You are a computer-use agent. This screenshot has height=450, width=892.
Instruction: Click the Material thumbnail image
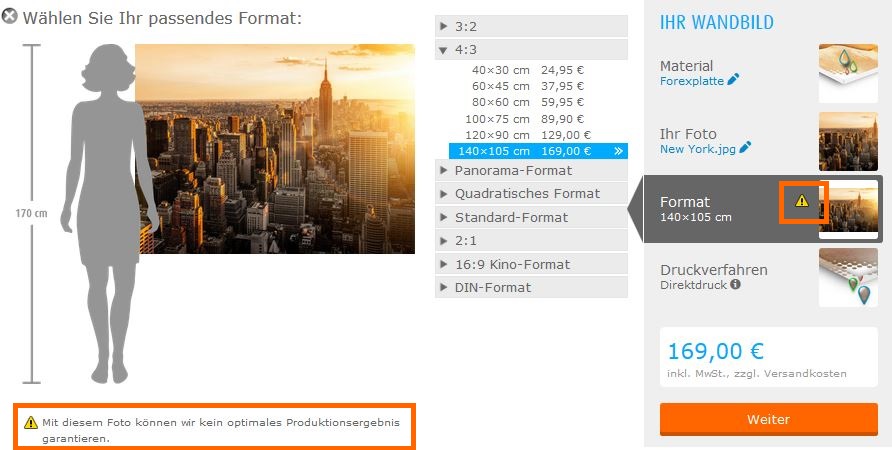pos(848,73)
